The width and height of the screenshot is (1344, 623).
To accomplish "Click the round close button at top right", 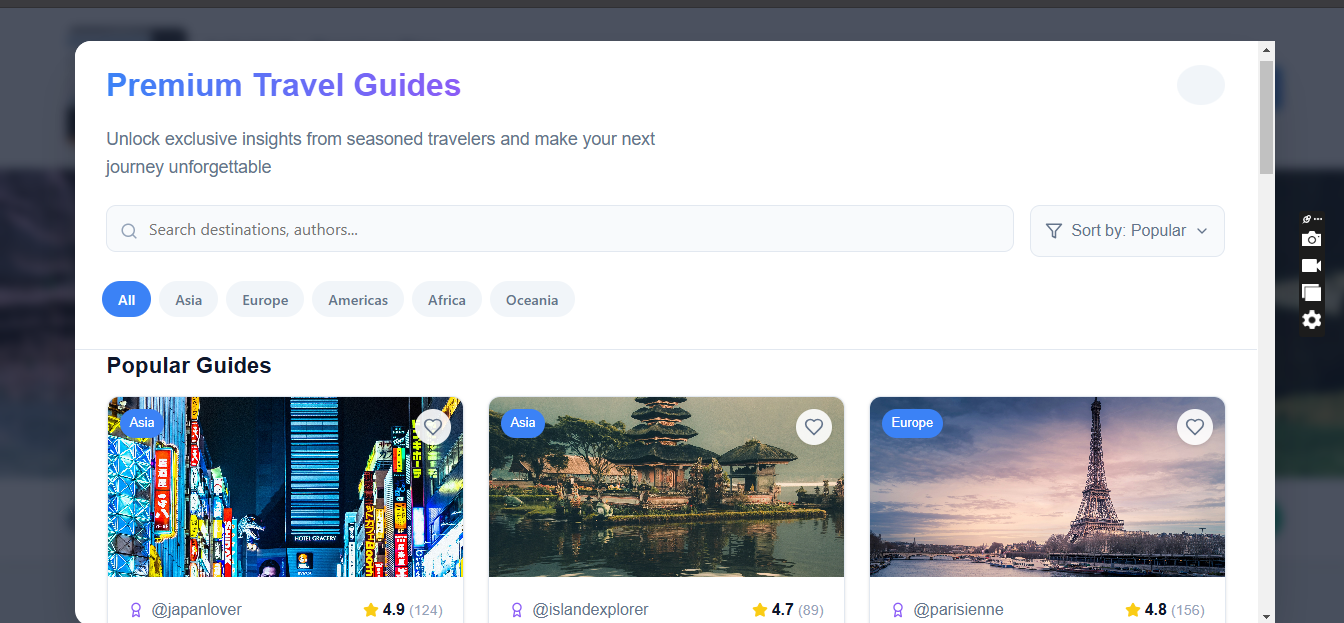I will [1201, 85].
